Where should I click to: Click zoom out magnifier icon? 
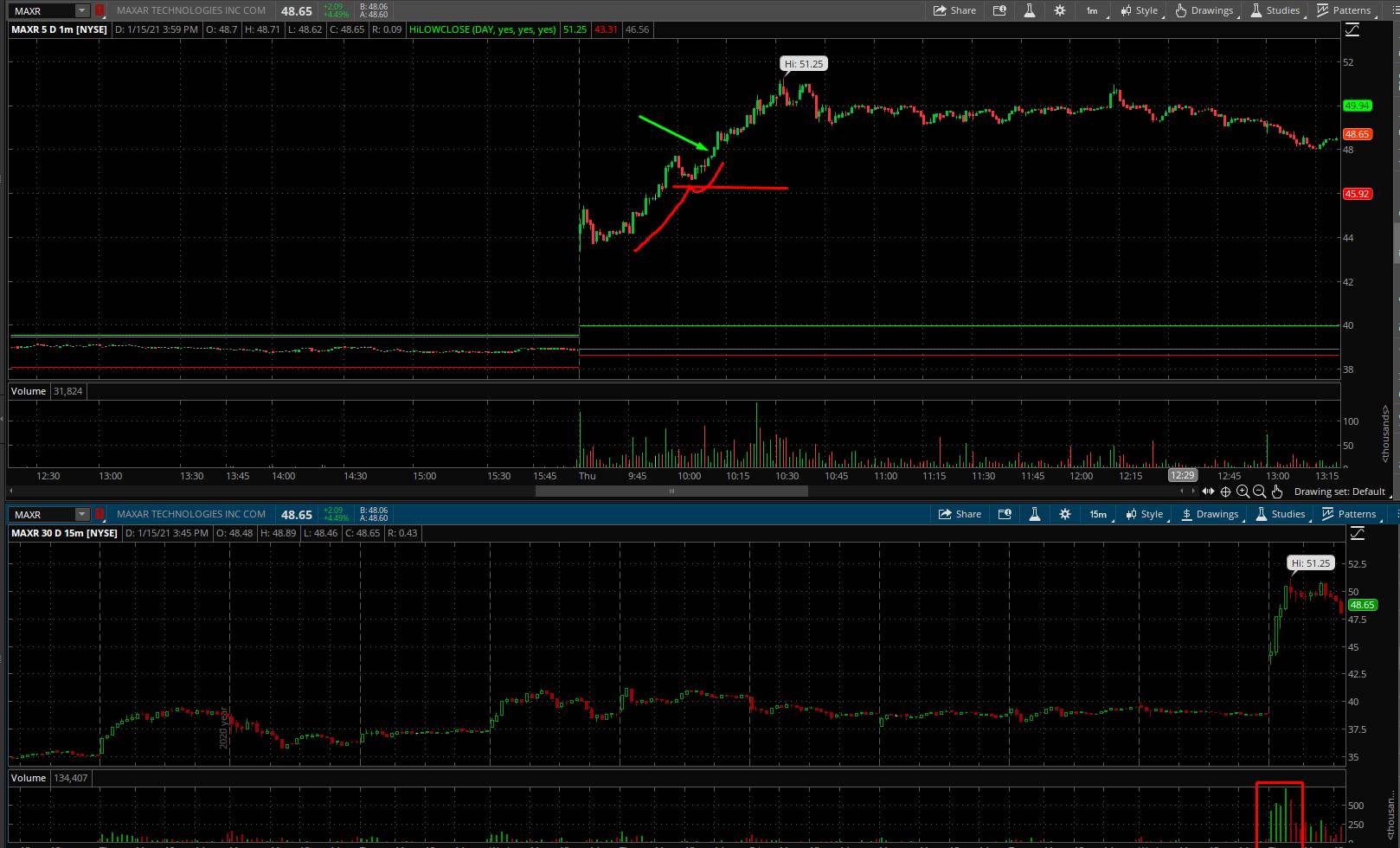coord(1260,491)
